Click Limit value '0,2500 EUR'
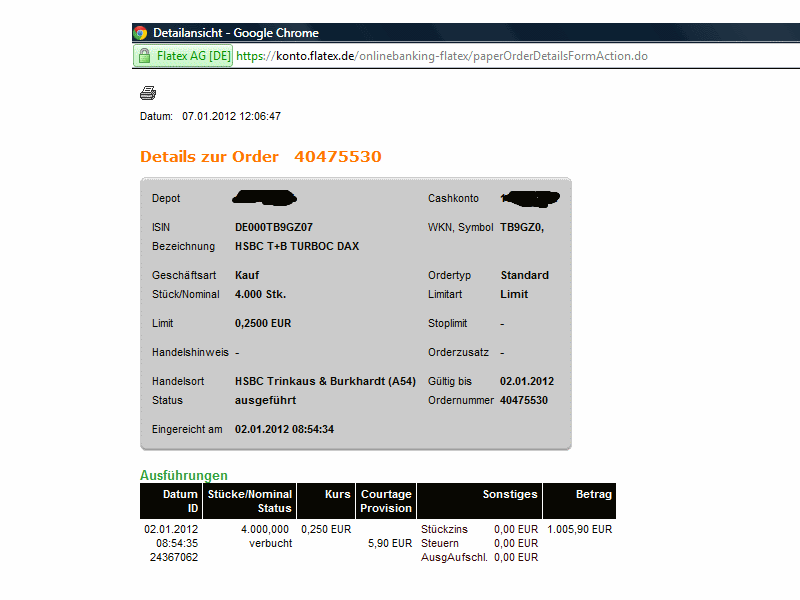 pyautogui.click(x=263, y=323)
